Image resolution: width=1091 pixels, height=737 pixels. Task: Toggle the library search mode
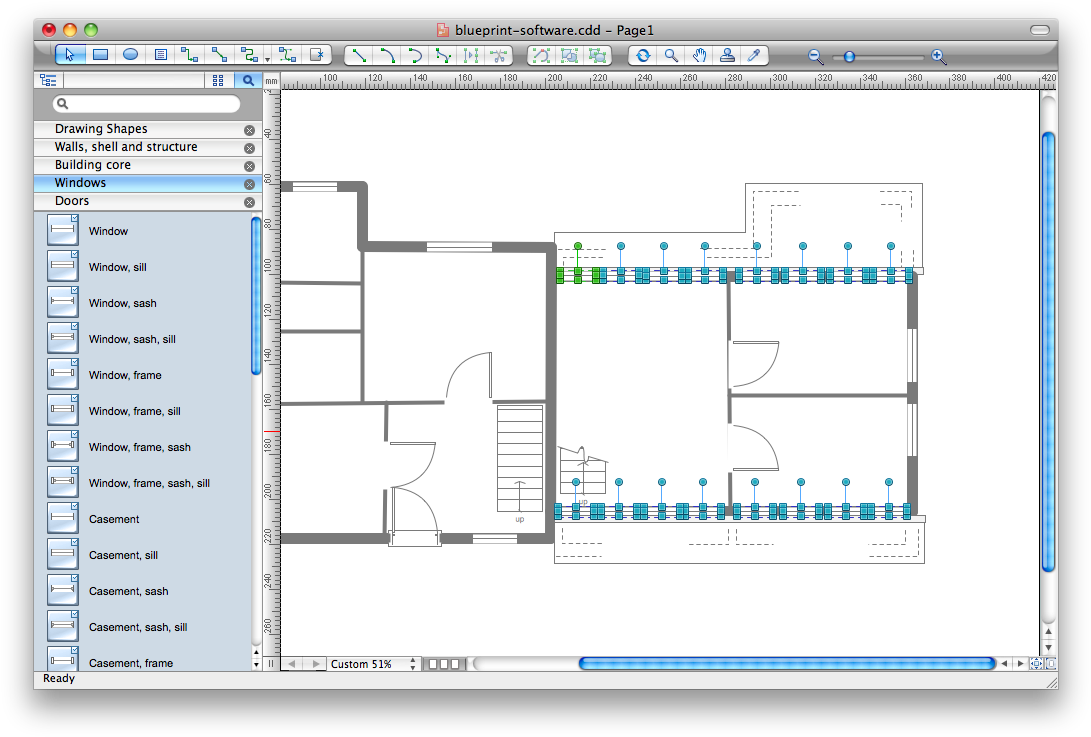click(248, 80)
